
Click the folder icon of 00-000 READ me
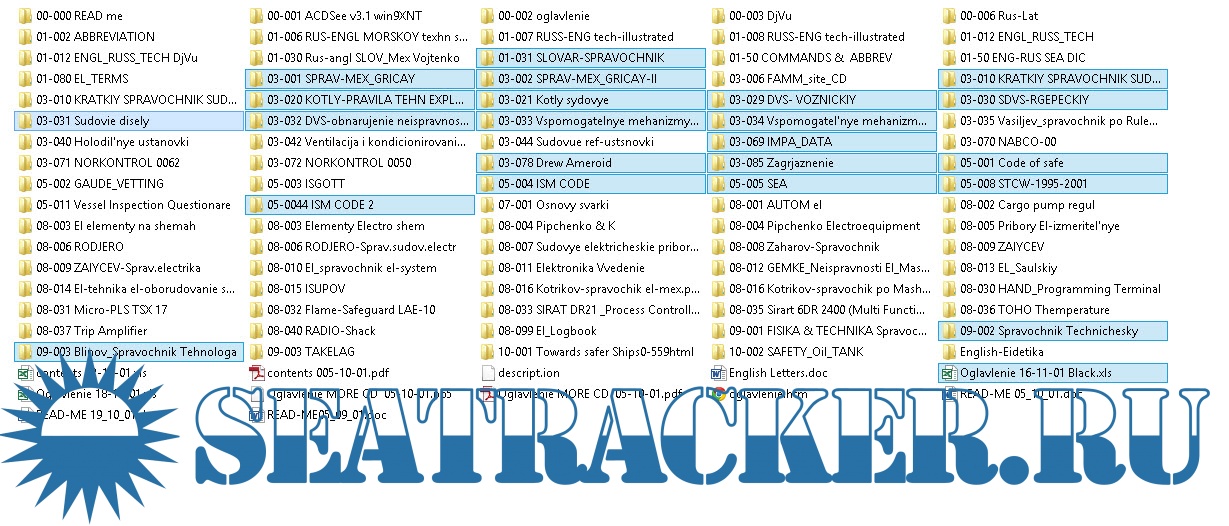[25, 16]
